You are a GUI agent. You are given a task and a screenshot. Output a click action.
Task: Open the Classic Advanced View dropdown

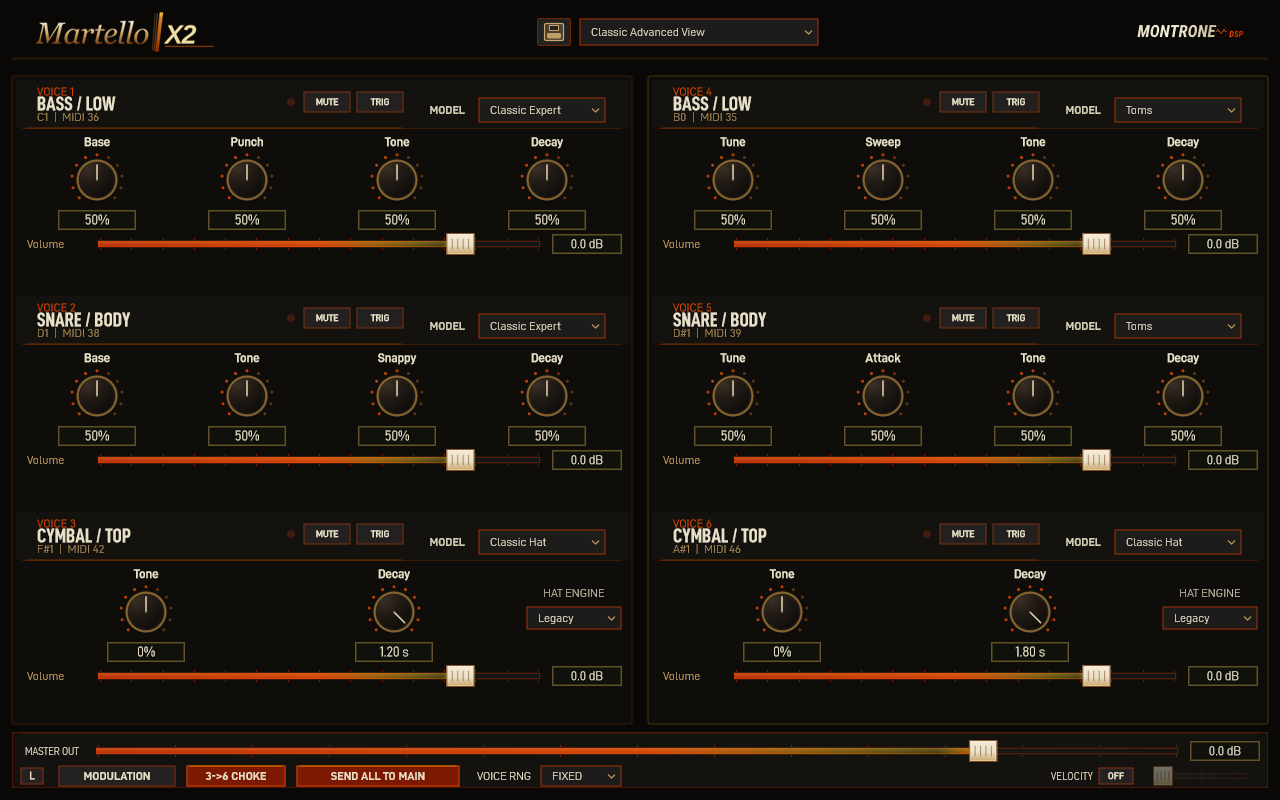pos(699,32)
